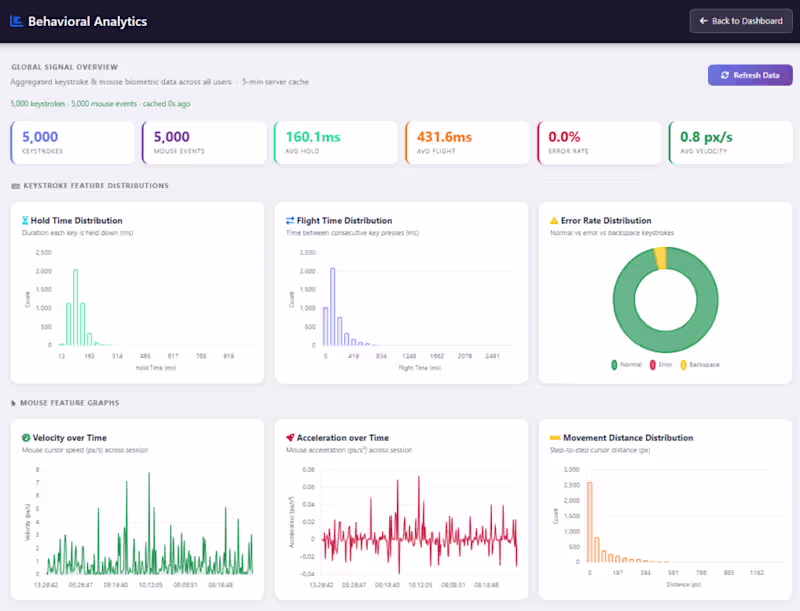Image resolution: width=800 pixels, height=611 pixels.
Task: Click the Error Rate Distribution title
Action: point(606,220)
